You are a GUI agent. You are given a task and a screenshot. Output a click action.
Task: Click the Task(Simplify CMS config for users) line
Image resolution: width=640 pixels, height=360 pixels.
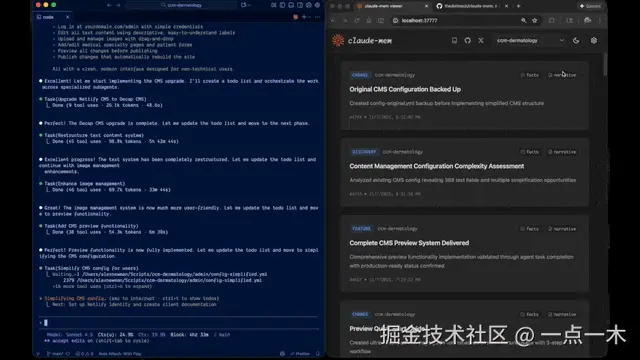91,268
